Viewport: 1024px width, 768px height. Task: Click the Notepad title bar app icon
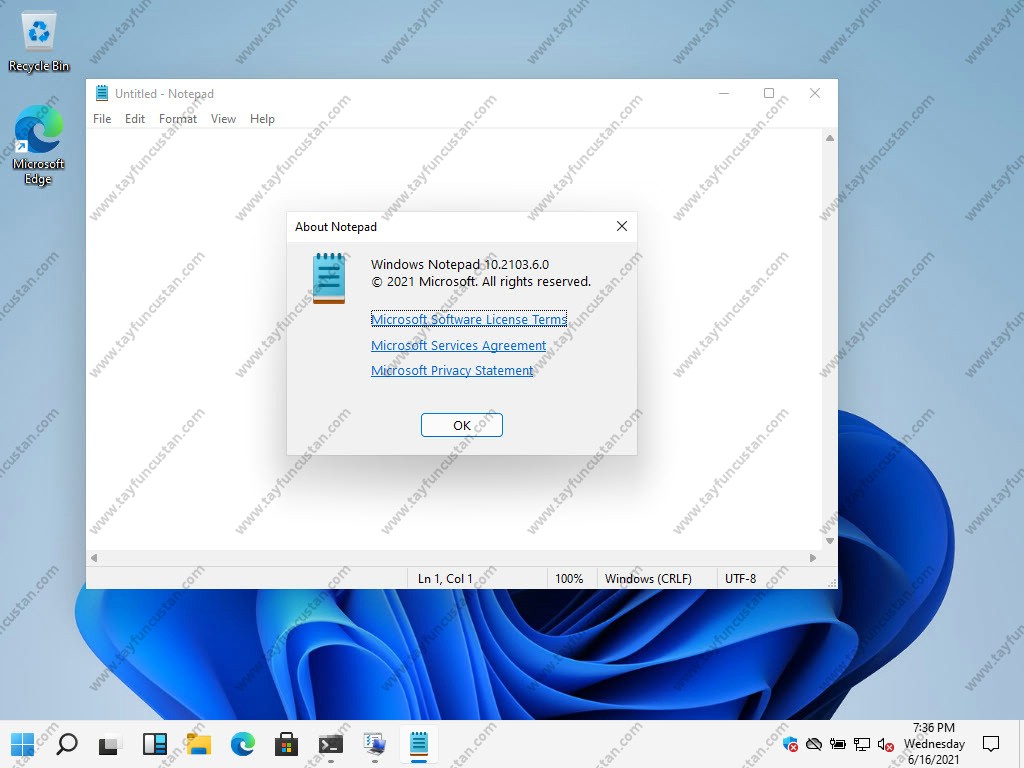102,93
